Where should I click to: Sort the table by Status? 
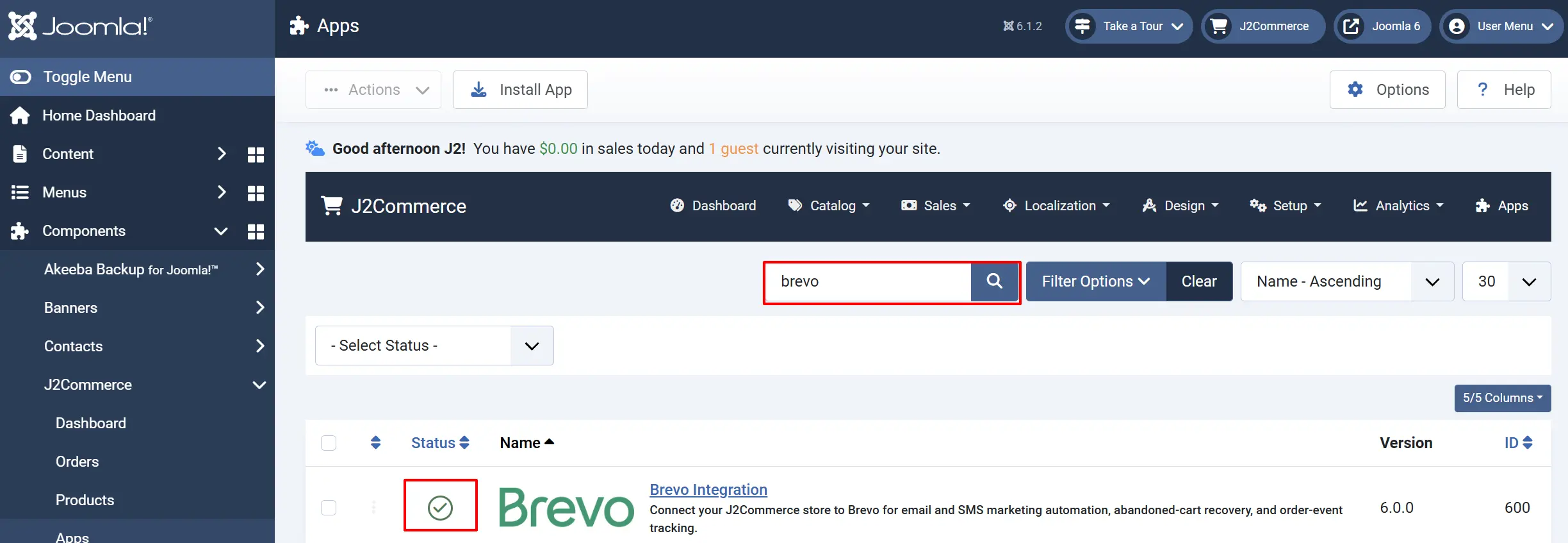440,443
